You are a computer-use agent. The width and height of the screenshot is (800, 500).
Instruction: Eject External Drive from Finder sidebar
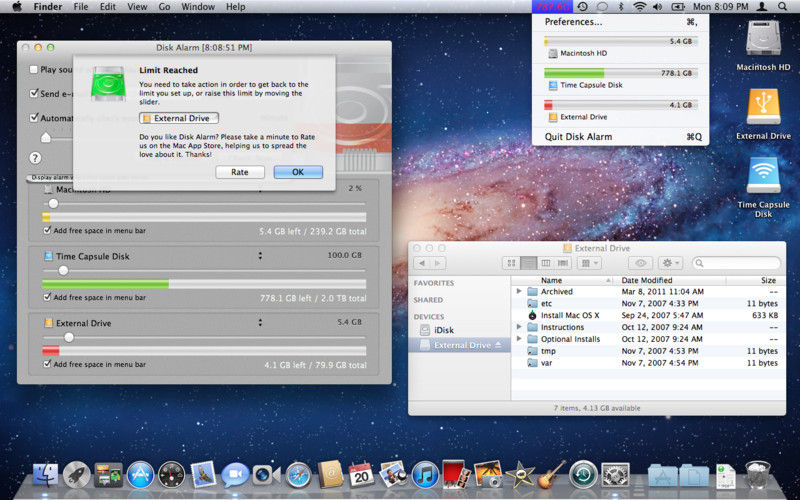coord(498,345)
